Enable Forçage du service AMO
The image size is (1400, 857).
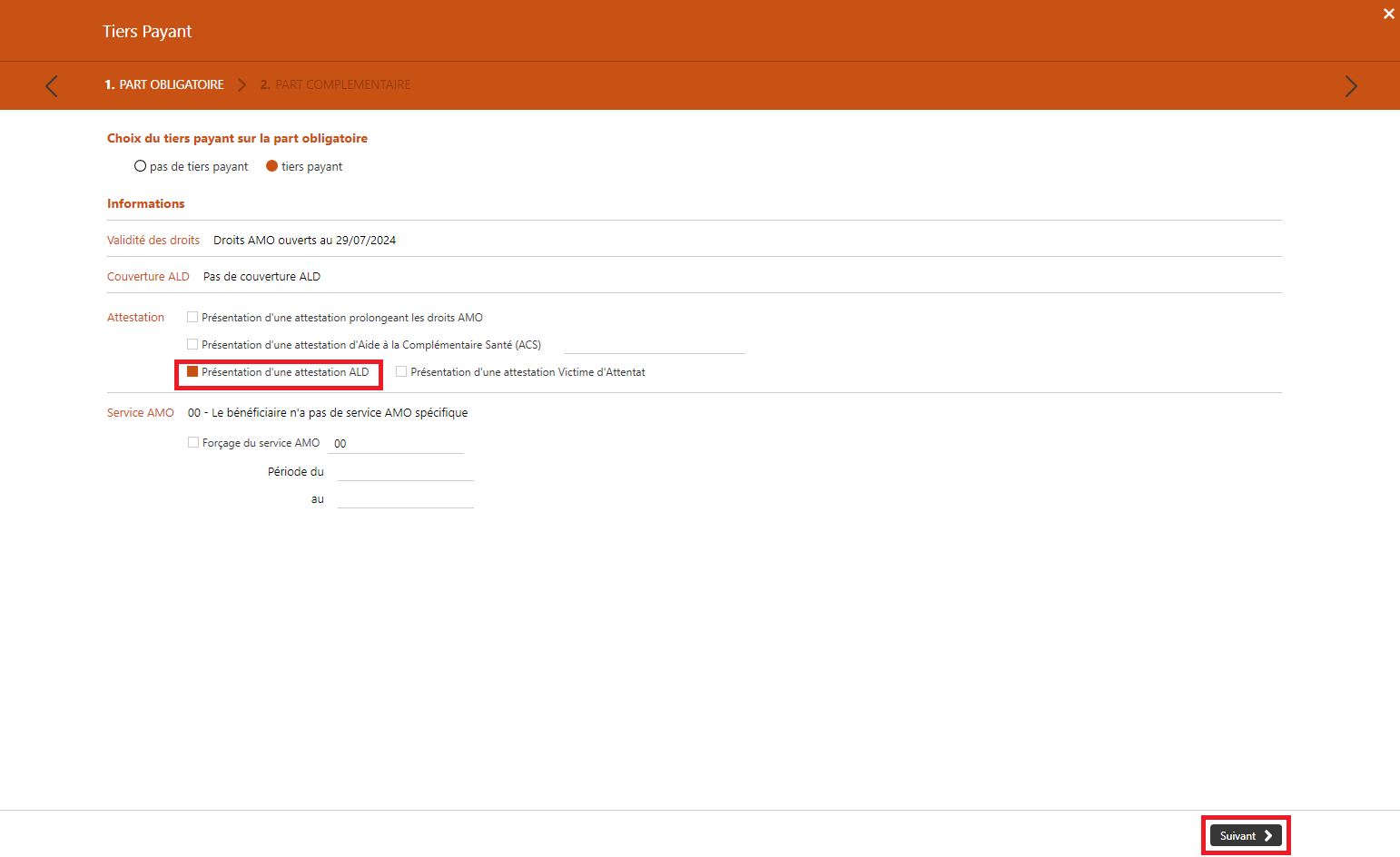click(x=193, y=443)
